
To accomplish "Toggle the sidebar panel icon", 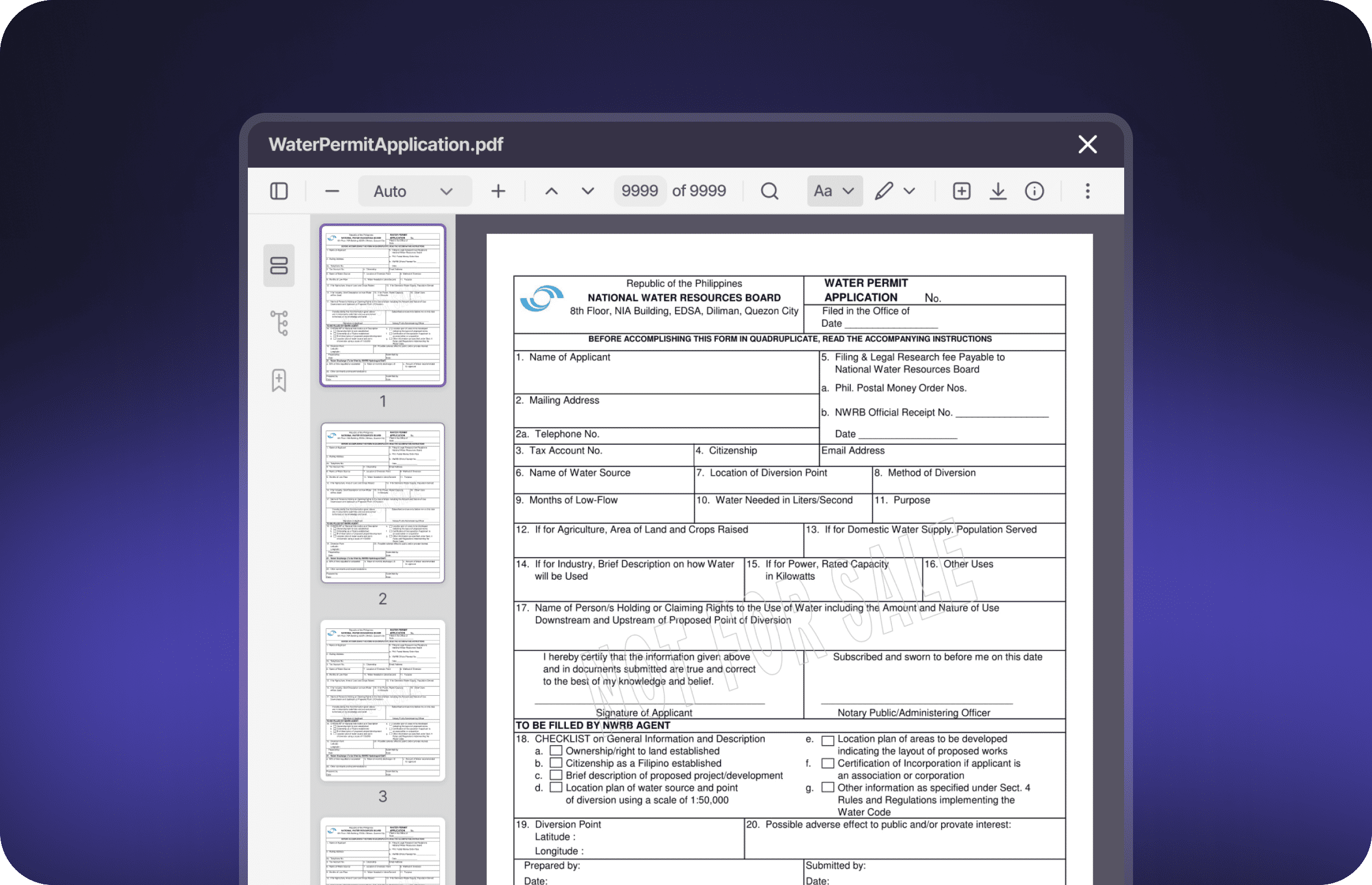I will pos(279,191).
